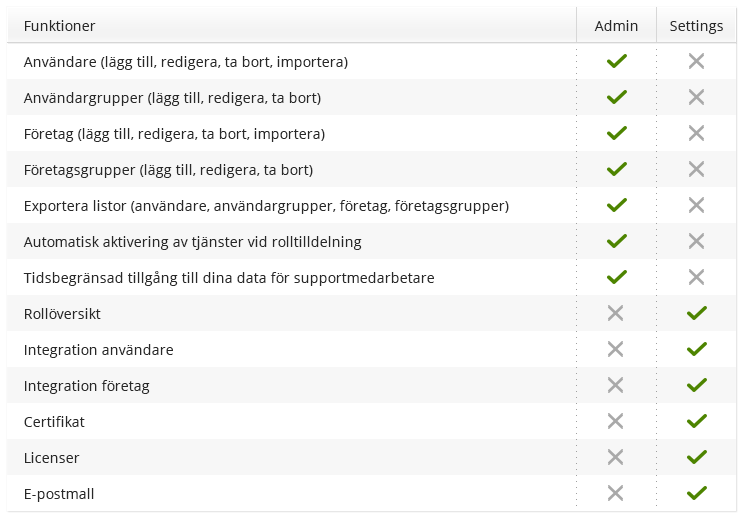Click Admin cross for Certifikat row

tap(616, 422)
